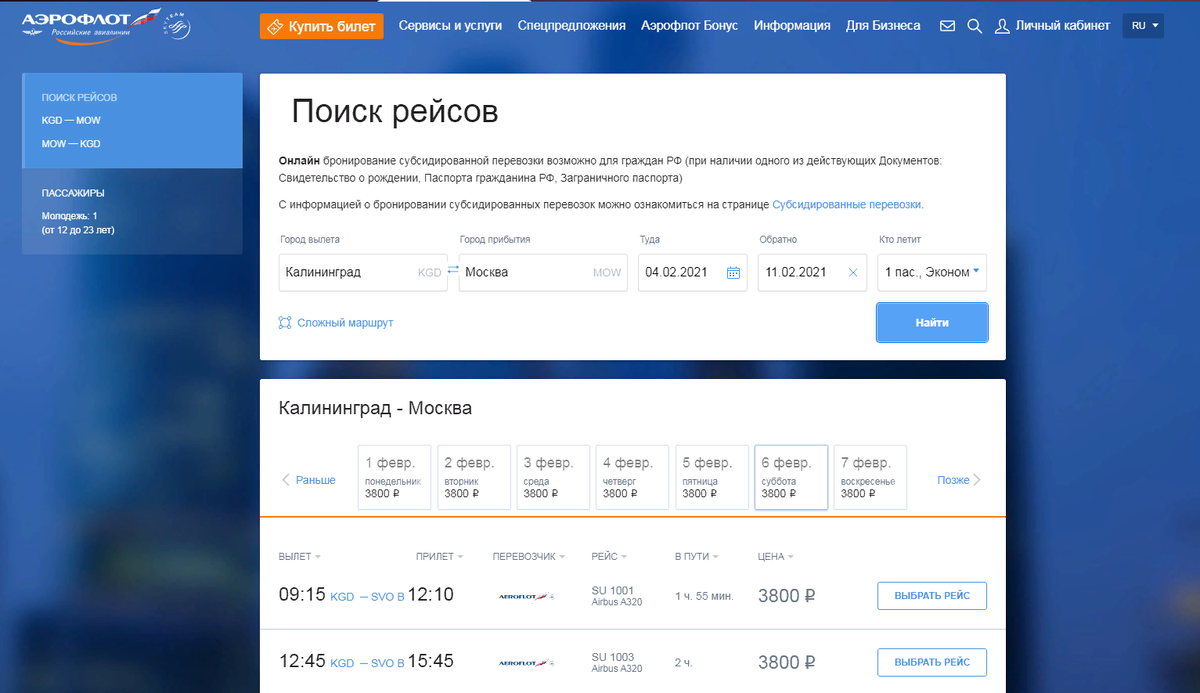
Task: Sort by Цена column
Action: click(x=776, y=556)
